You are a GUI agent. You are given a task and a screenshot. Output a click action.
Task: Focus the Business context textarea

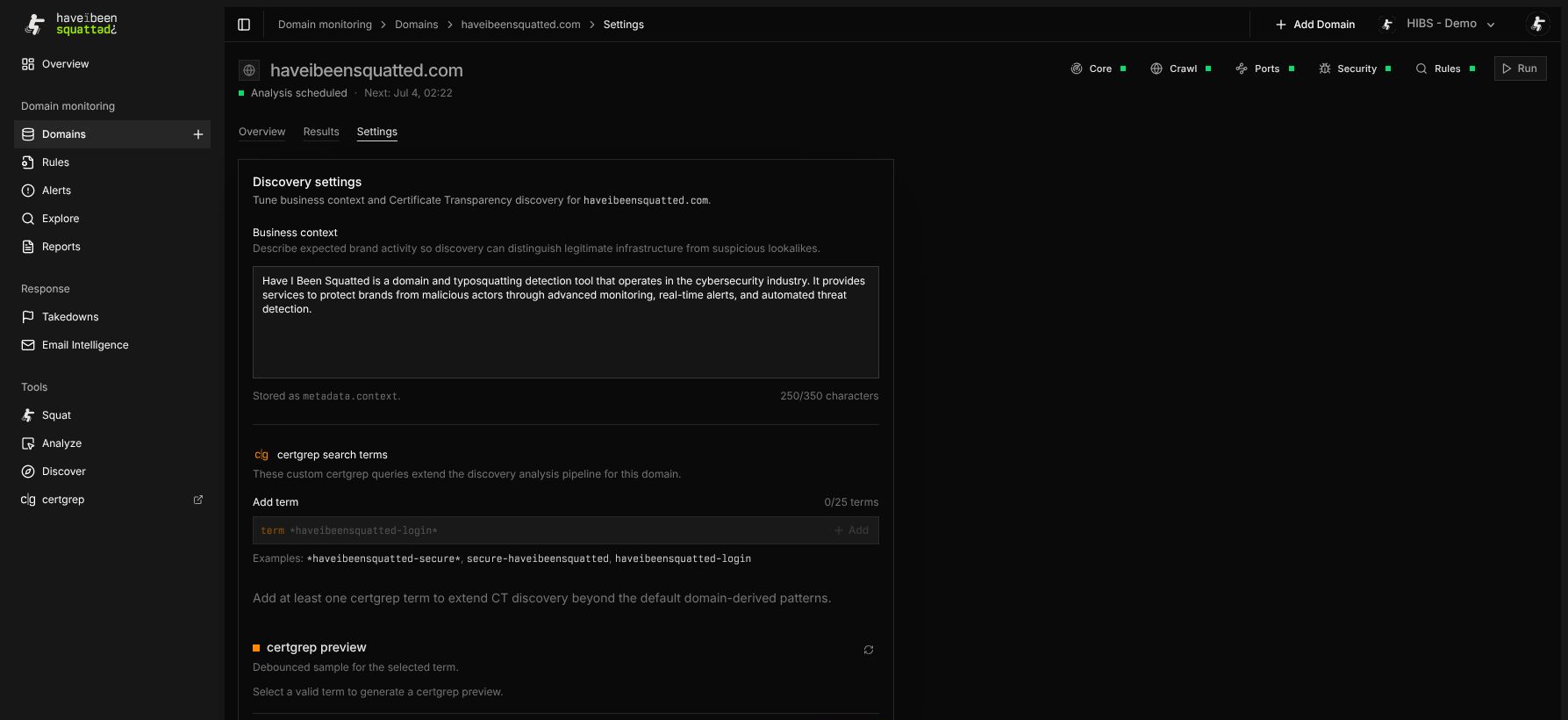[566, 322]
